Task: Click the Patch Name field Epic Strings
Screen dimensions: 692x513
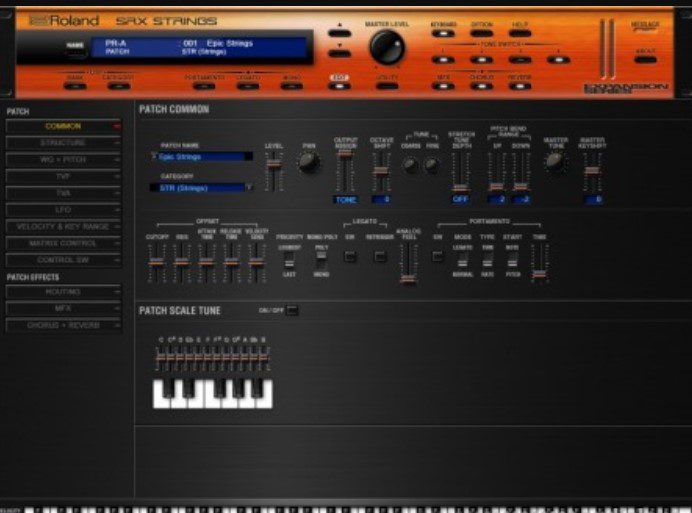Action: click(x=202, y=157)
